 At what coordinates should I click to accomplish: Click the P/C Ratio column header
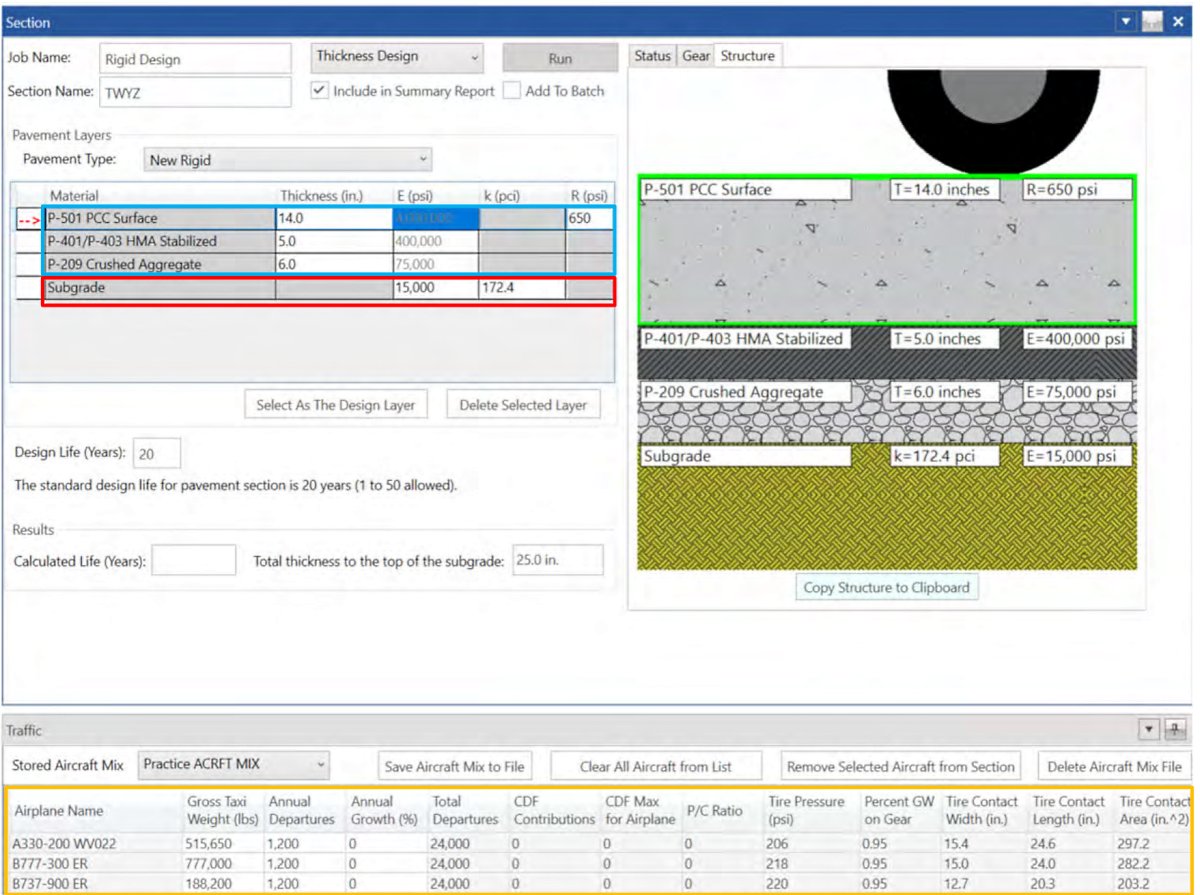click(x=722, y=810)
